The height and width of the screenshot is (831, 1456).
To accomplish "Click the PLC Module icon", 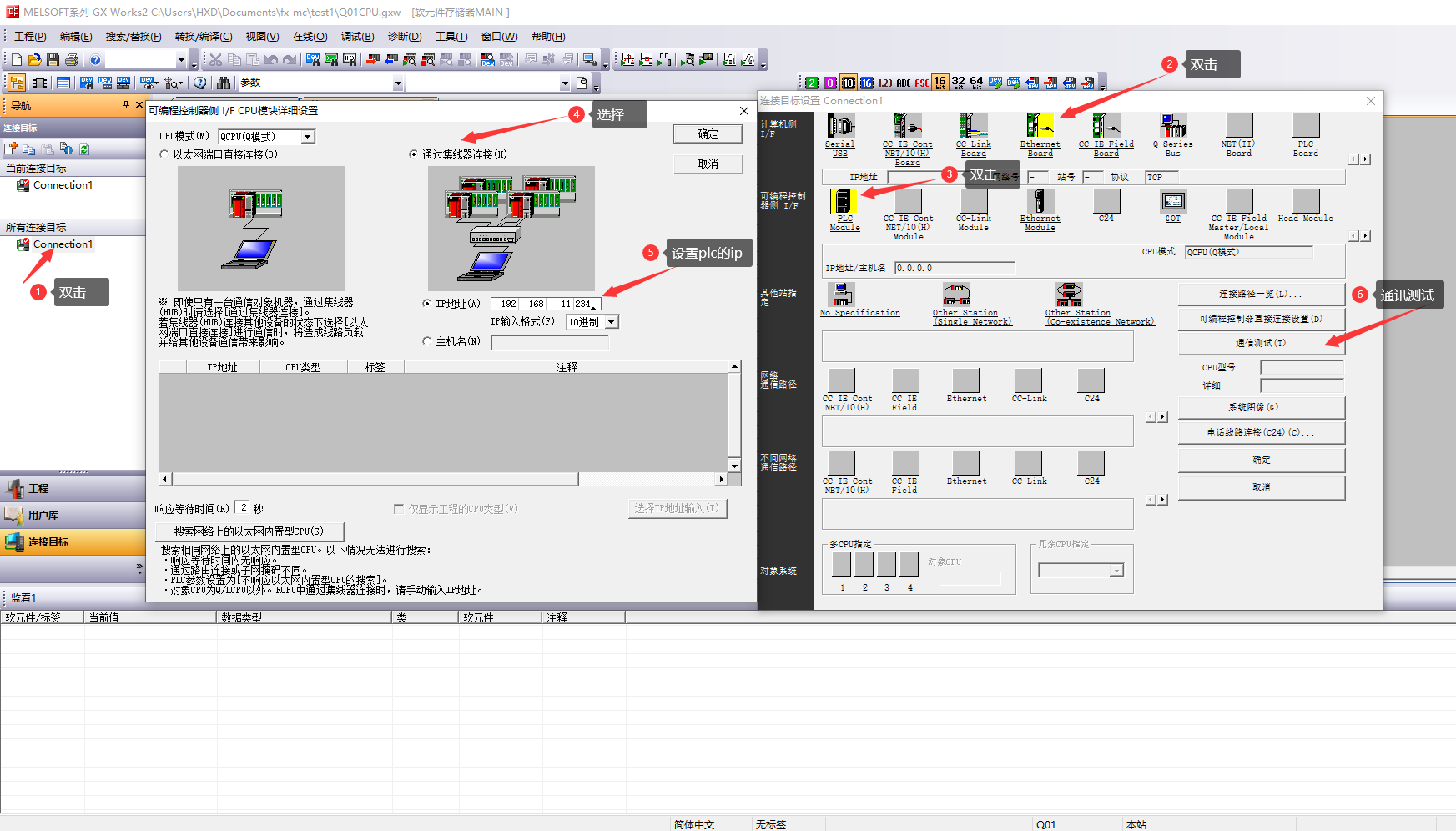I will click(x=844, y=202).
